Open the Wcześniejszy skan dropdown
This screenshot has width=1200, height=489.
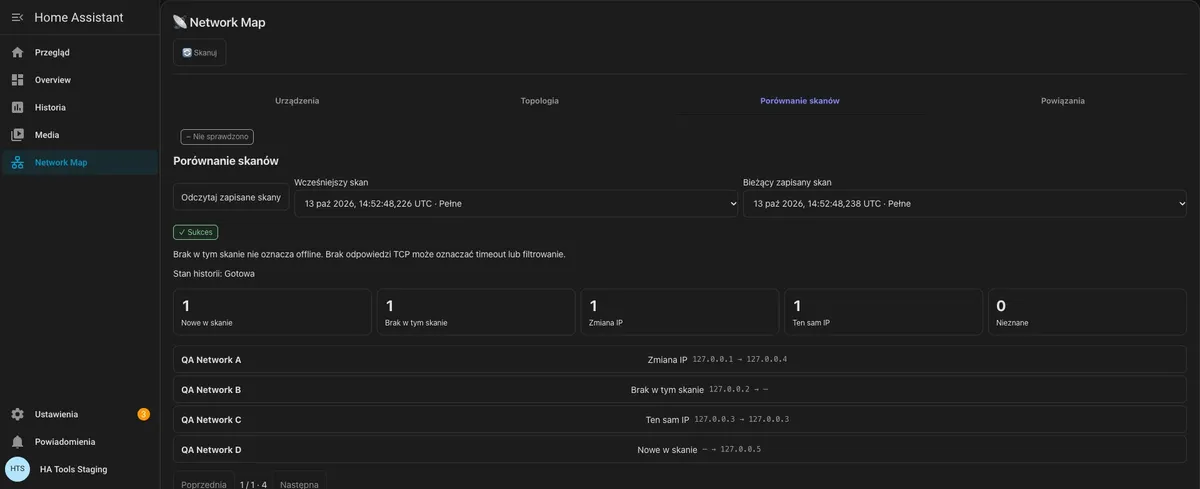click(x=516, y=203)
